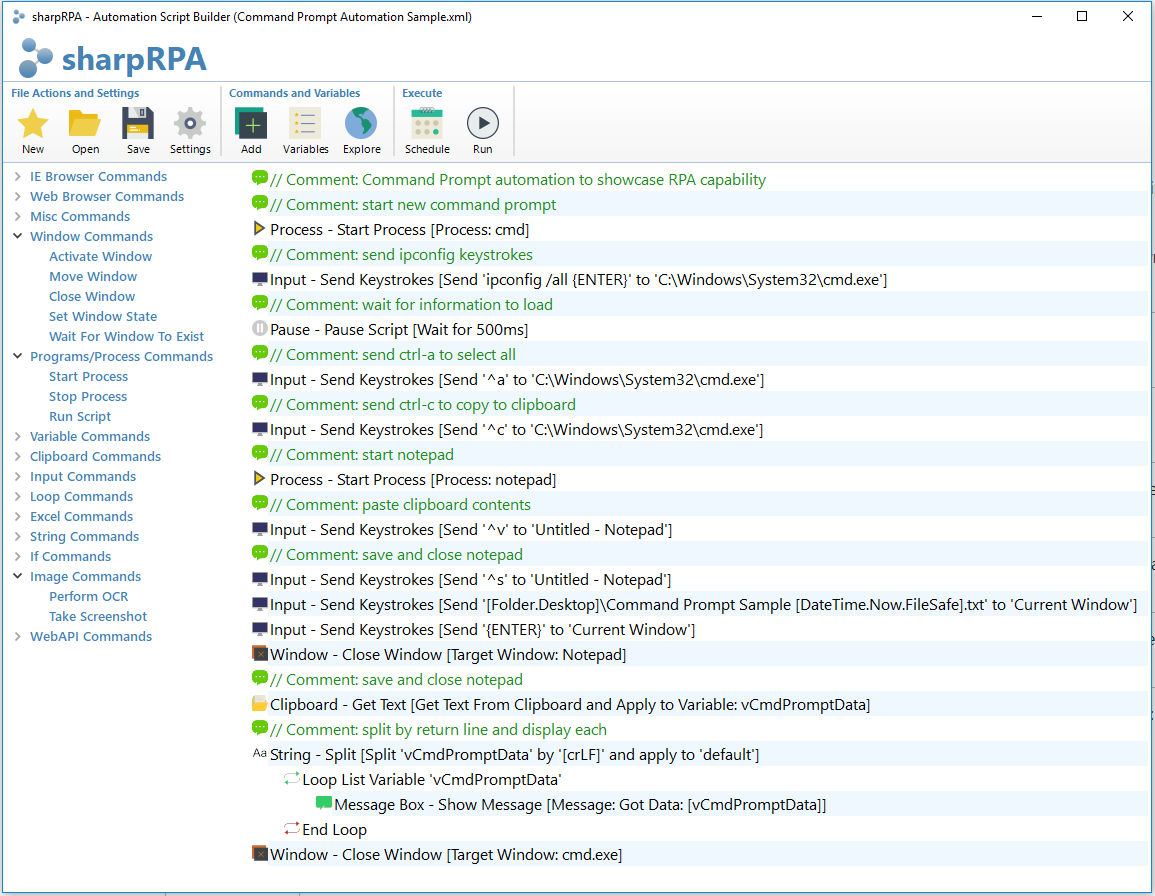Select the Send '^c' keystrokes line
Image resolution: width=1155 pixels, height=896 pixels.
tap(516, 429)
